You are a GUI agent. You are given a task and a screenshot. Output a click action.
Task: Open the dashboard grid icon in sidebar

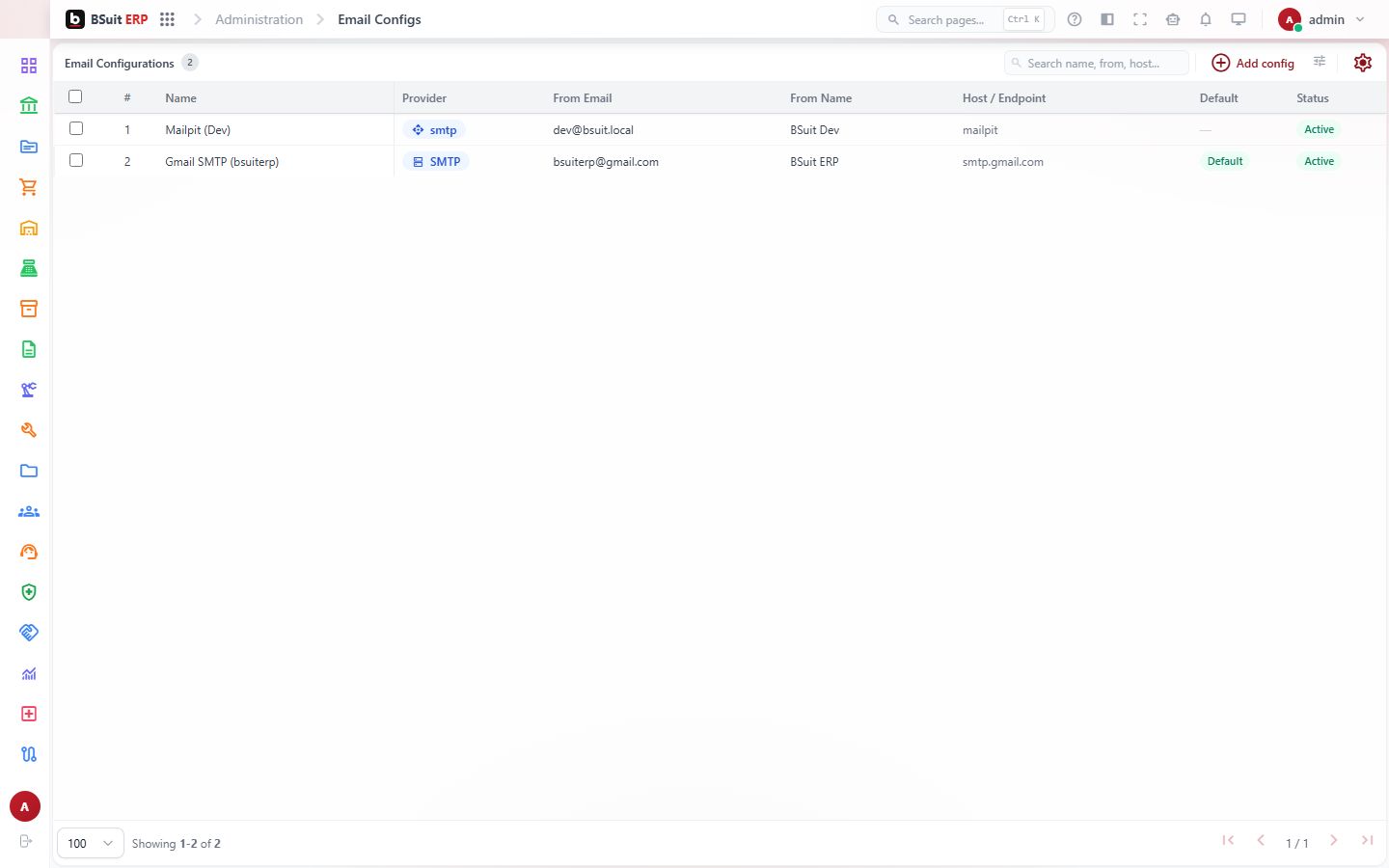[x=29, y=66]
